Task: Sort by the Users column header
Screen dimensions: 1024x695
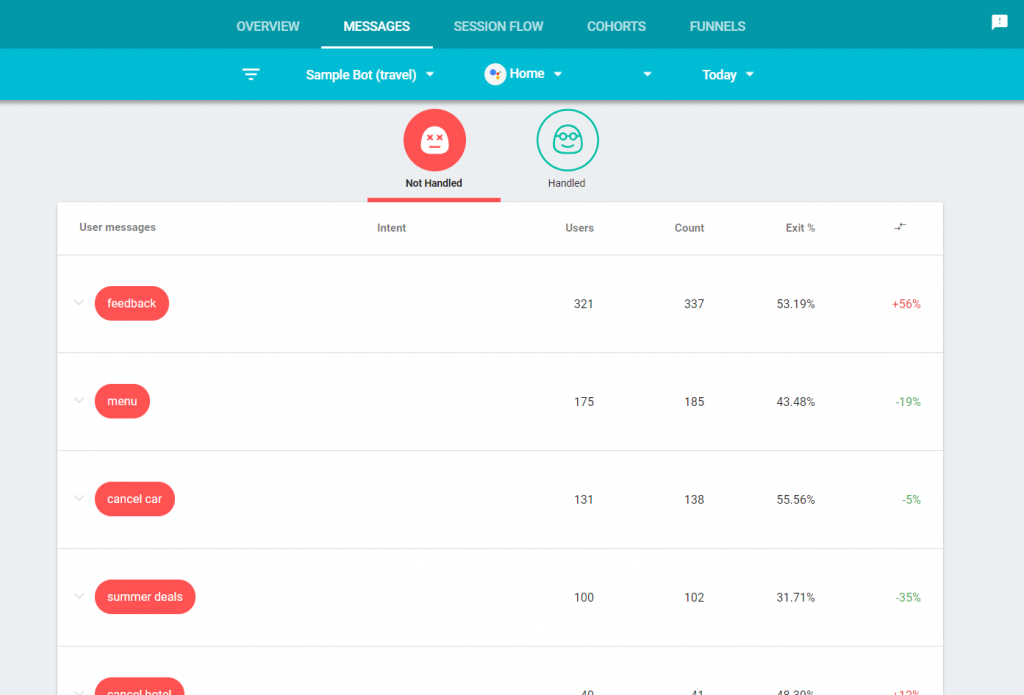Action: tap(579, 228)
